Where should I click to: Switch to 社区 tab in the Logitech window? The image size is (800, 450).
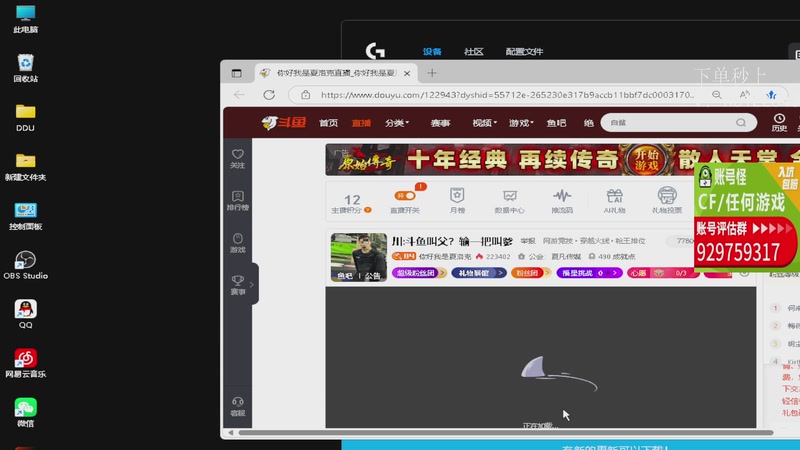point(473,52)
